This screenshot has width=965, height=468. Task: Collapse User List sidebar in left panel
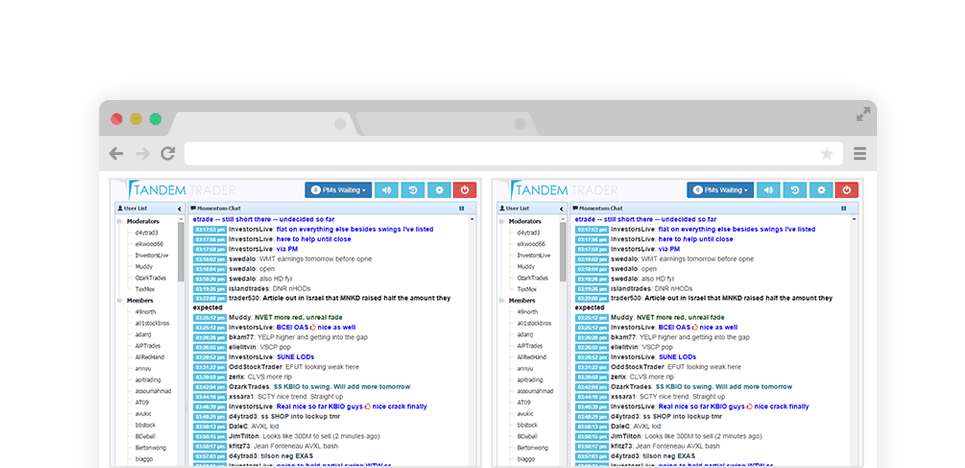[179, 209]
